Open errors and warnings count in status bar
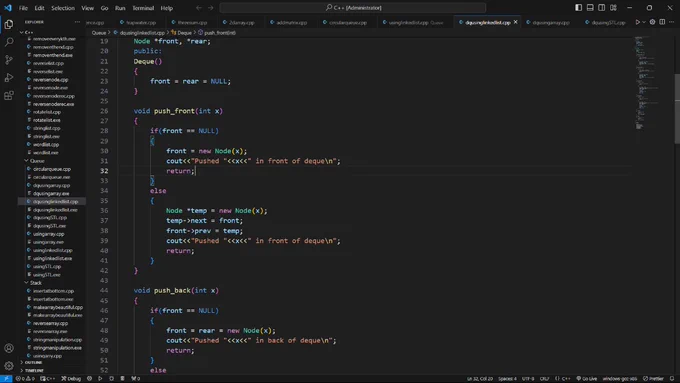 (x=25, y=379)
